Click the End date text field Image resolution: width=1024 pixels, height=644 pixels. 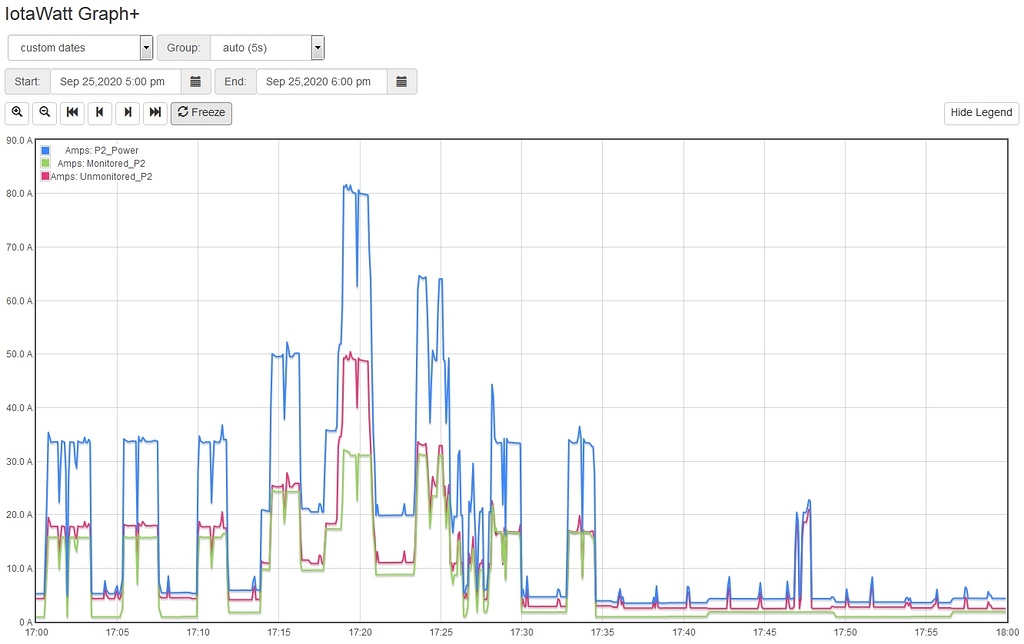(321, 82)
